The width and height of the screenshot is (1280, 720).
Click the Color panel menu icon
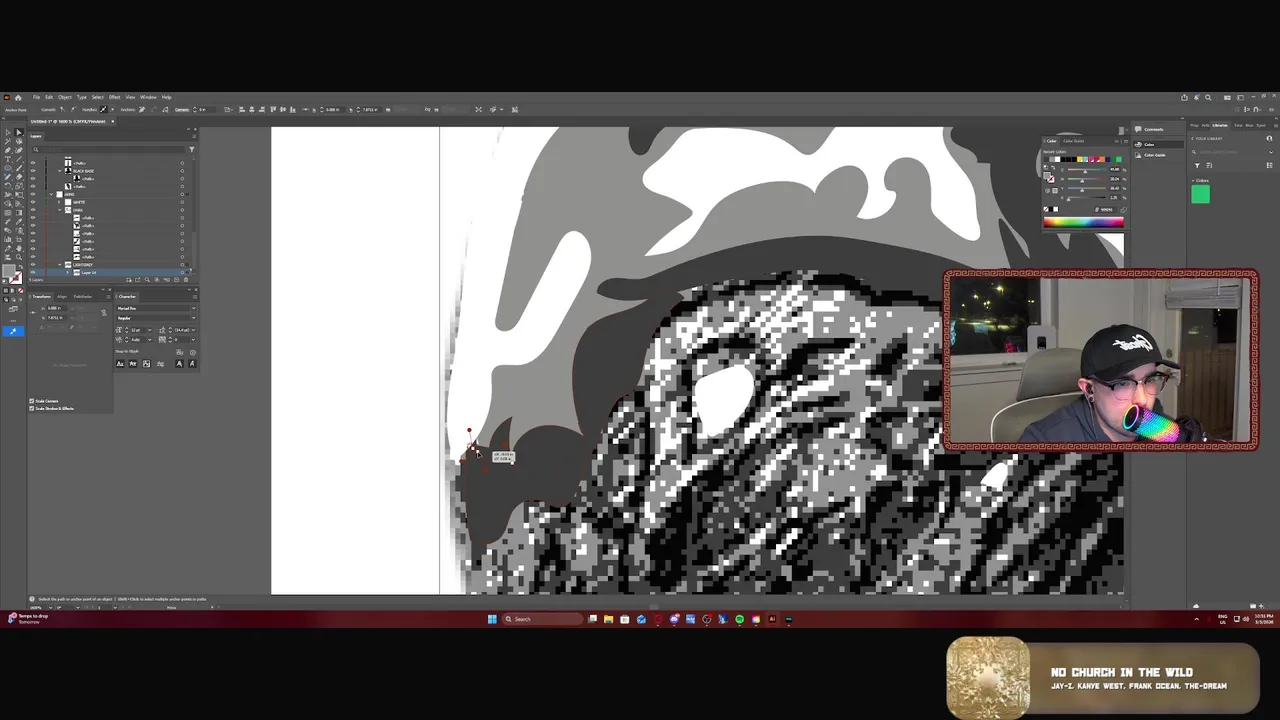(x=1126, y=141)
